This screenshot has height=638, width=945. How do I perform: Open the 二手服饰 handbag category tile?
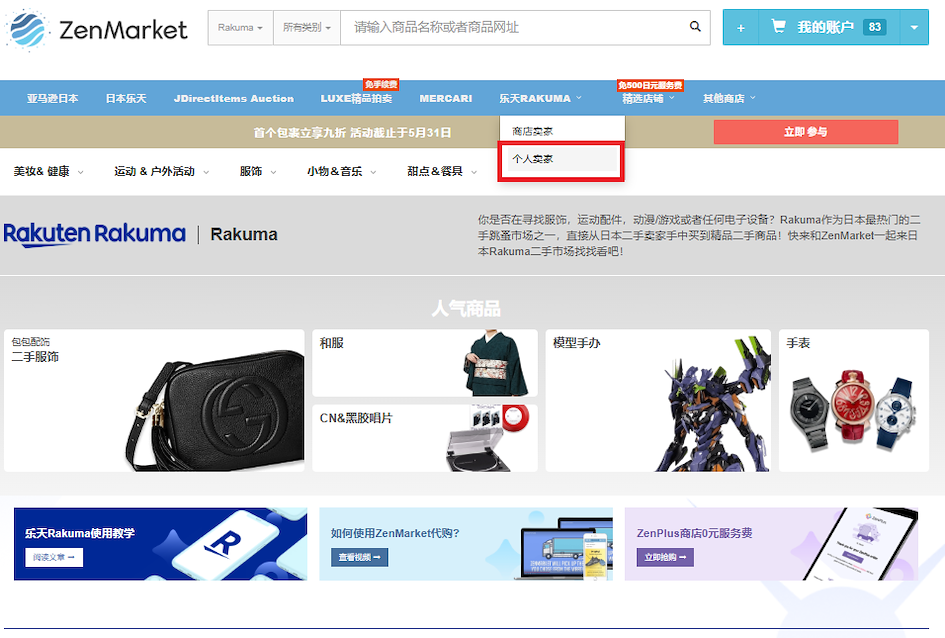154,400
